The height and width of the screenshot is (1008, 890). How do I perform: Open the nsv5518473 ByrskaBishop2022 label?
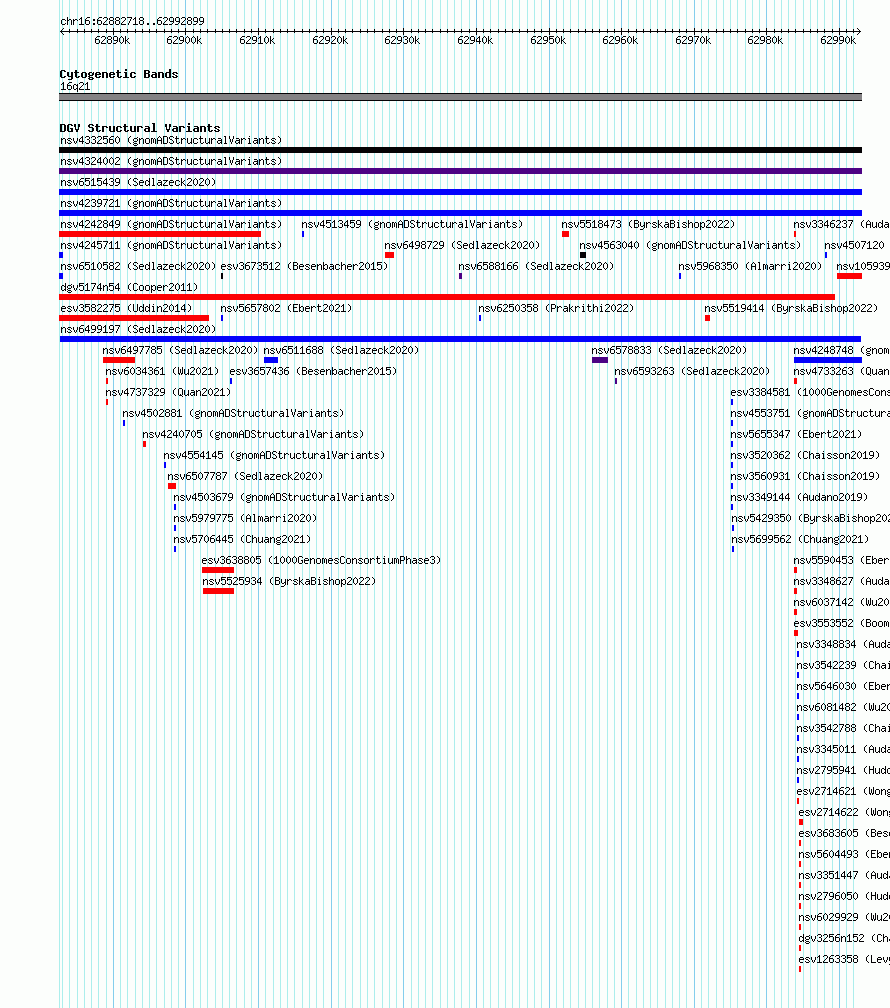point(648,224)
